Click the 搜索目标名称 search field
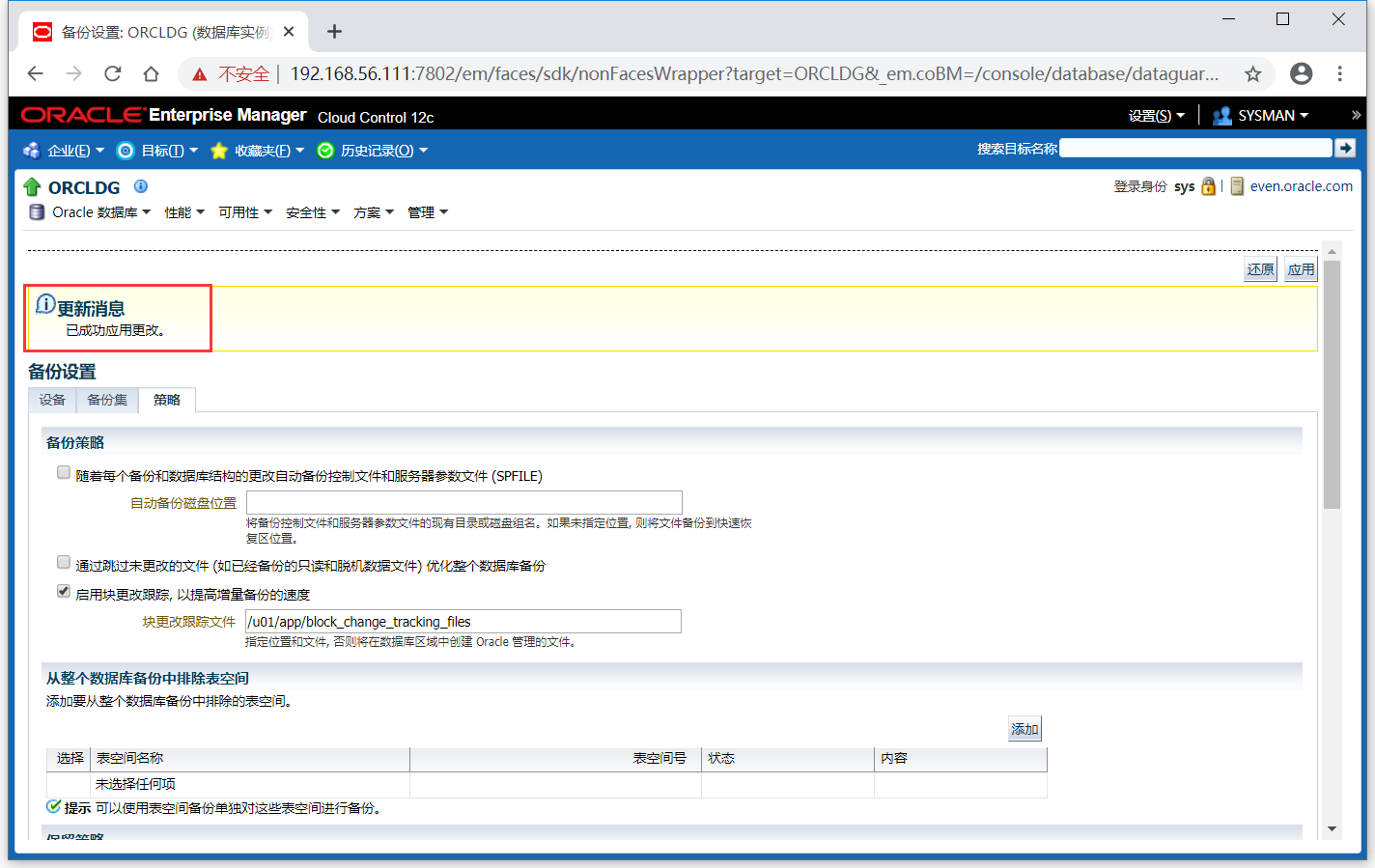This screenshot has width=1375, height=868. (1195, 148)
